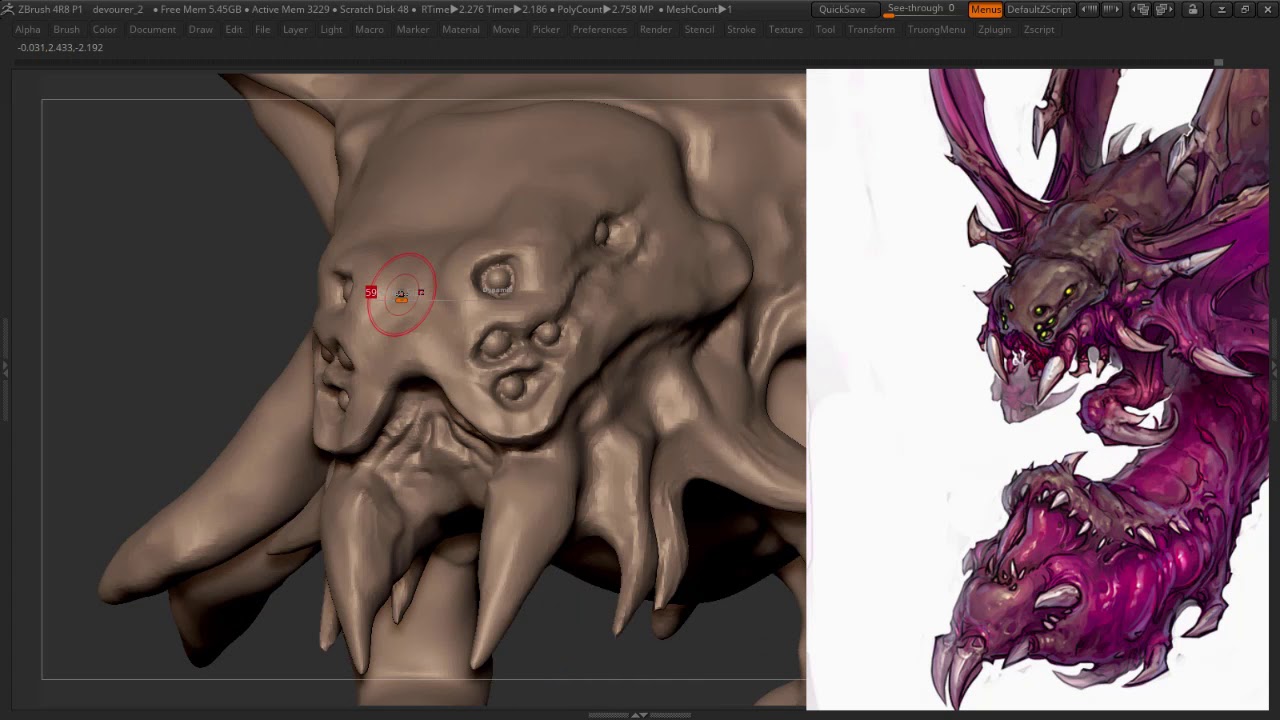This screenshot has width=1280, height=720.
Task: Open the Stencil menu
Action: point(699,29)
